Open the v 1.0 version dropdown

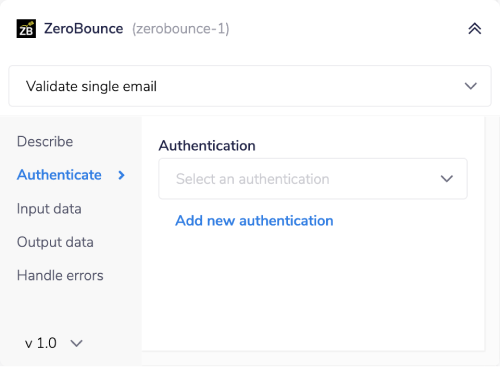(x=54, y=343)
